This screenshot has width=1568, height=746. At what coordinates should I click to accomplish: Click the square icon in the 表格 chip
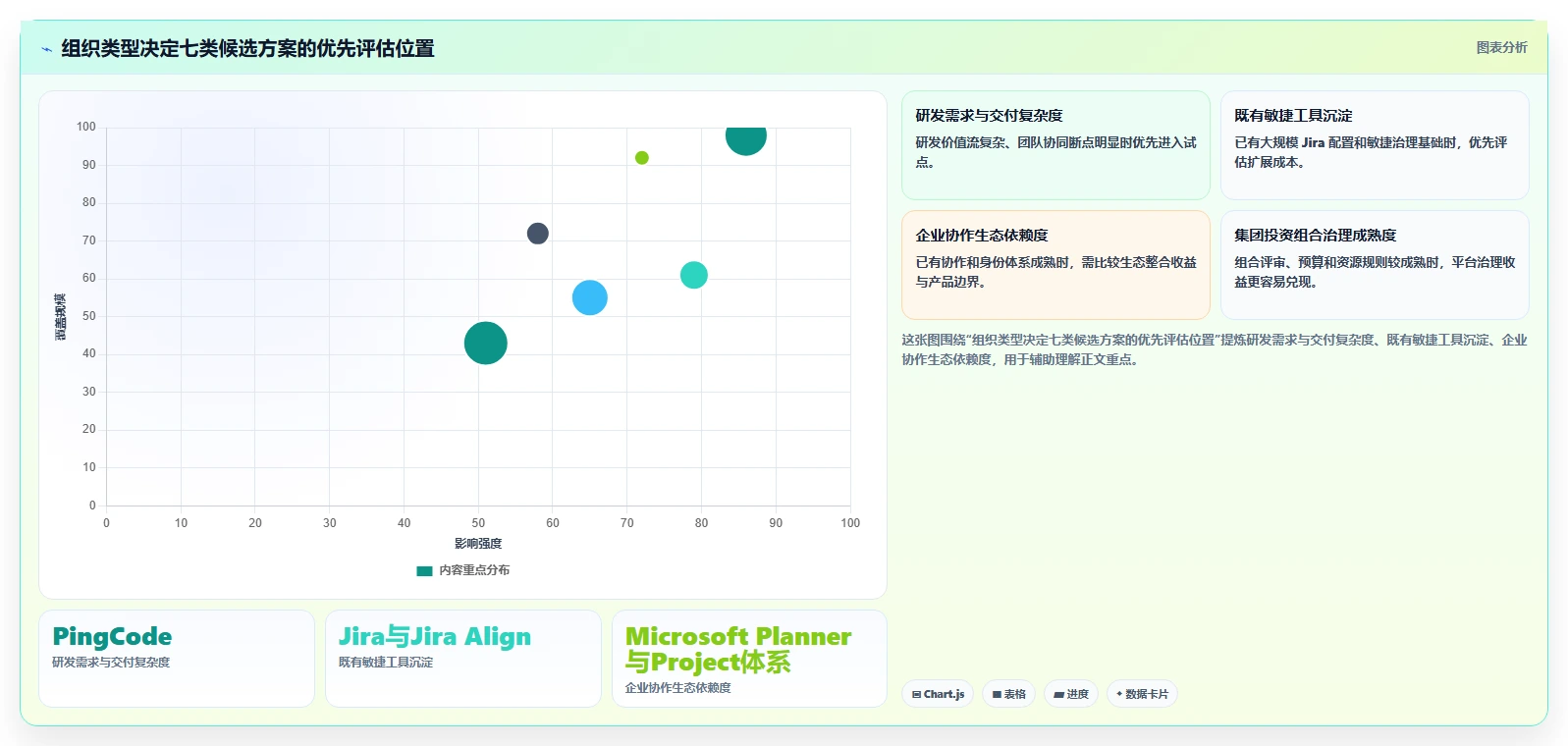coord(997,694)
